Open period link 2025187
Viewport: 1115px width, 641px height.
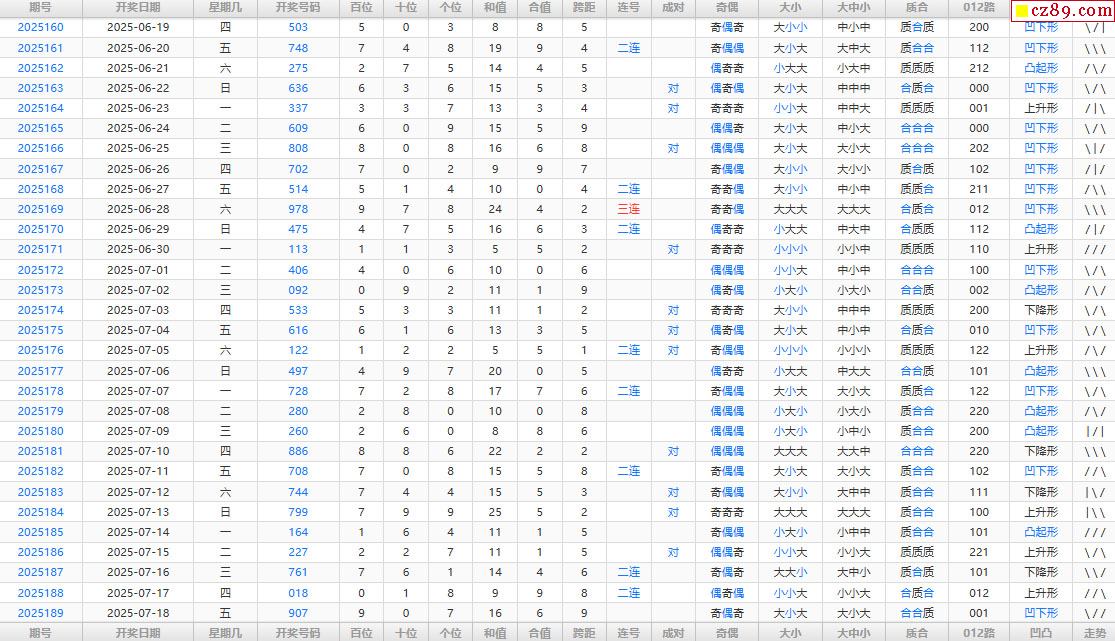tap(41, 572)
